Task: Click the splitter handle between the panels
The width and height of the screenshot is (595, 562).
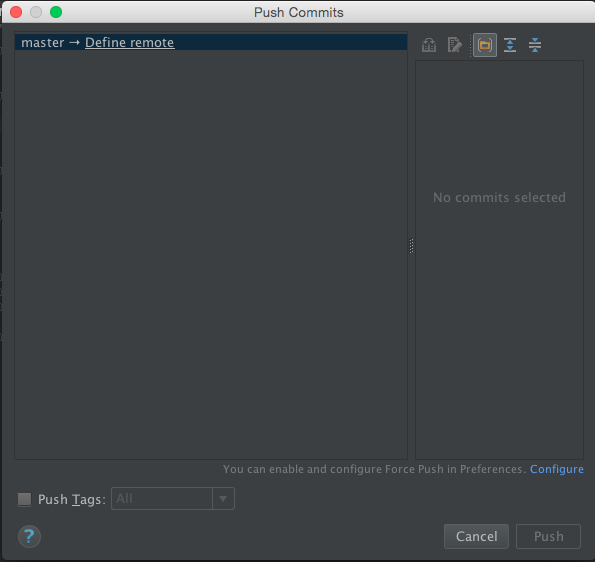Action: (411, 246)
